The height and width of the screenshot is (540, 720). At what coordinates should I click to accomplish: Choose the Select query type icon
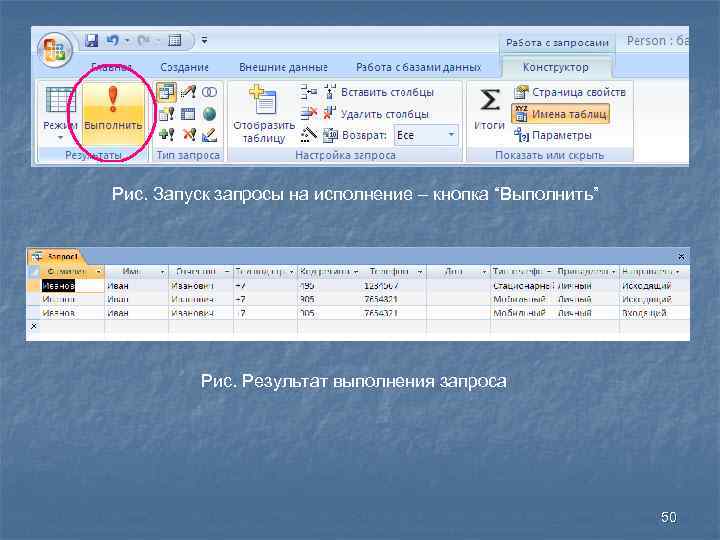tap(166, 92)
